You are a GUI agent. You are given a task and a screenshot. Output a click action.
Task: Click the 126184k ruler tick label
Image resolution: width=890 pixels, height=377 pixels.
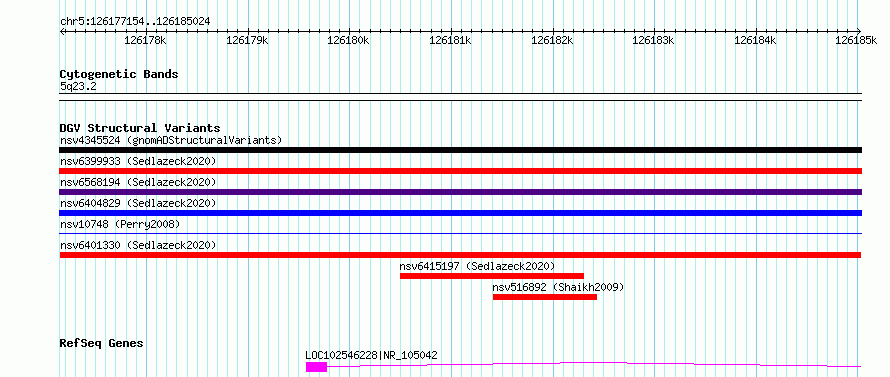click(755, 40)
